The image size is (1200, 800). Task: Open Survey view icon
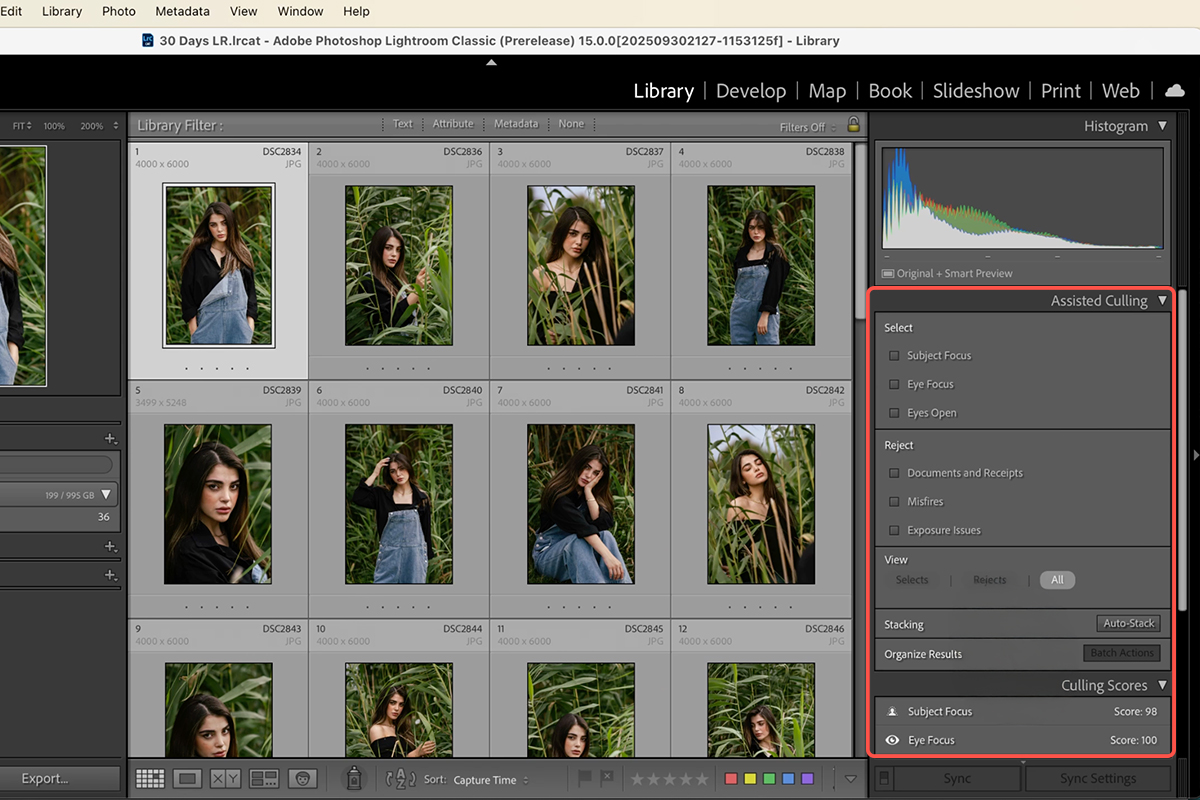[264, 778]
